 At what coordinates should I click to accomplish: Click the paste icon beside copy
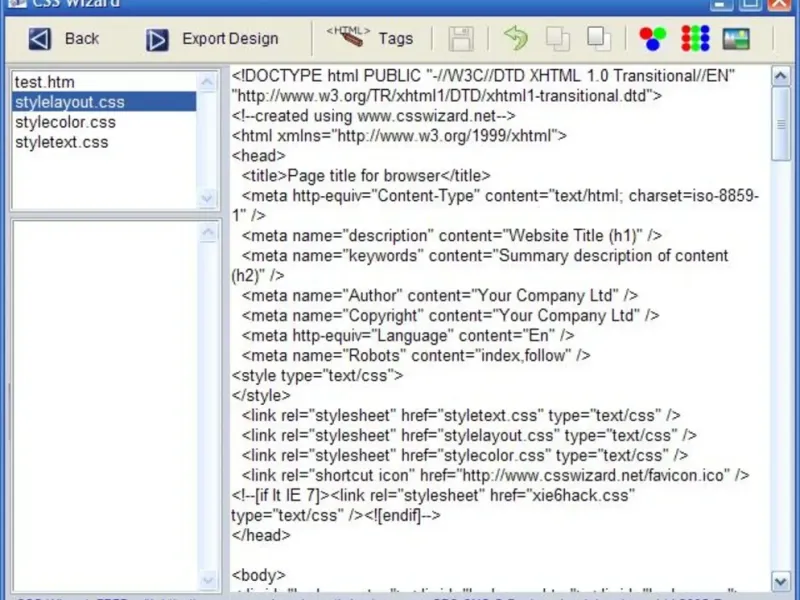tap(598, 39)
